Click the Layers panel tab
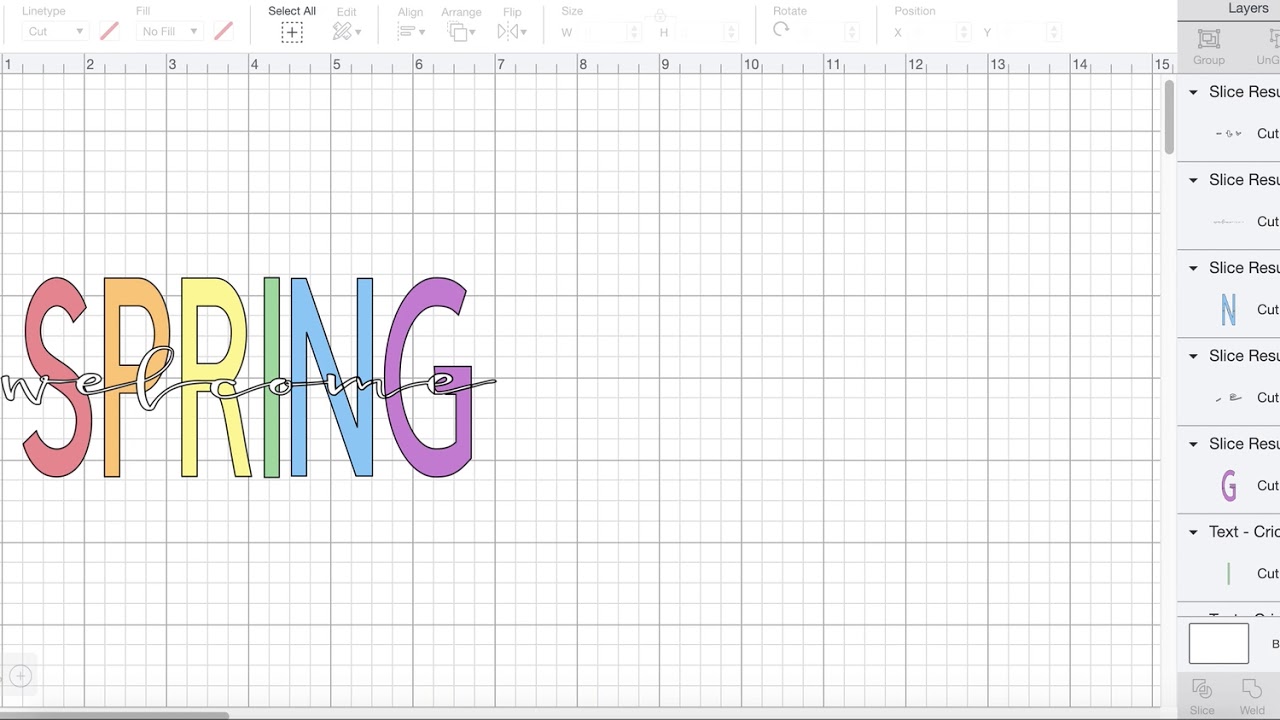Viewport: 1280px width, 720px height. point(1248,8)
